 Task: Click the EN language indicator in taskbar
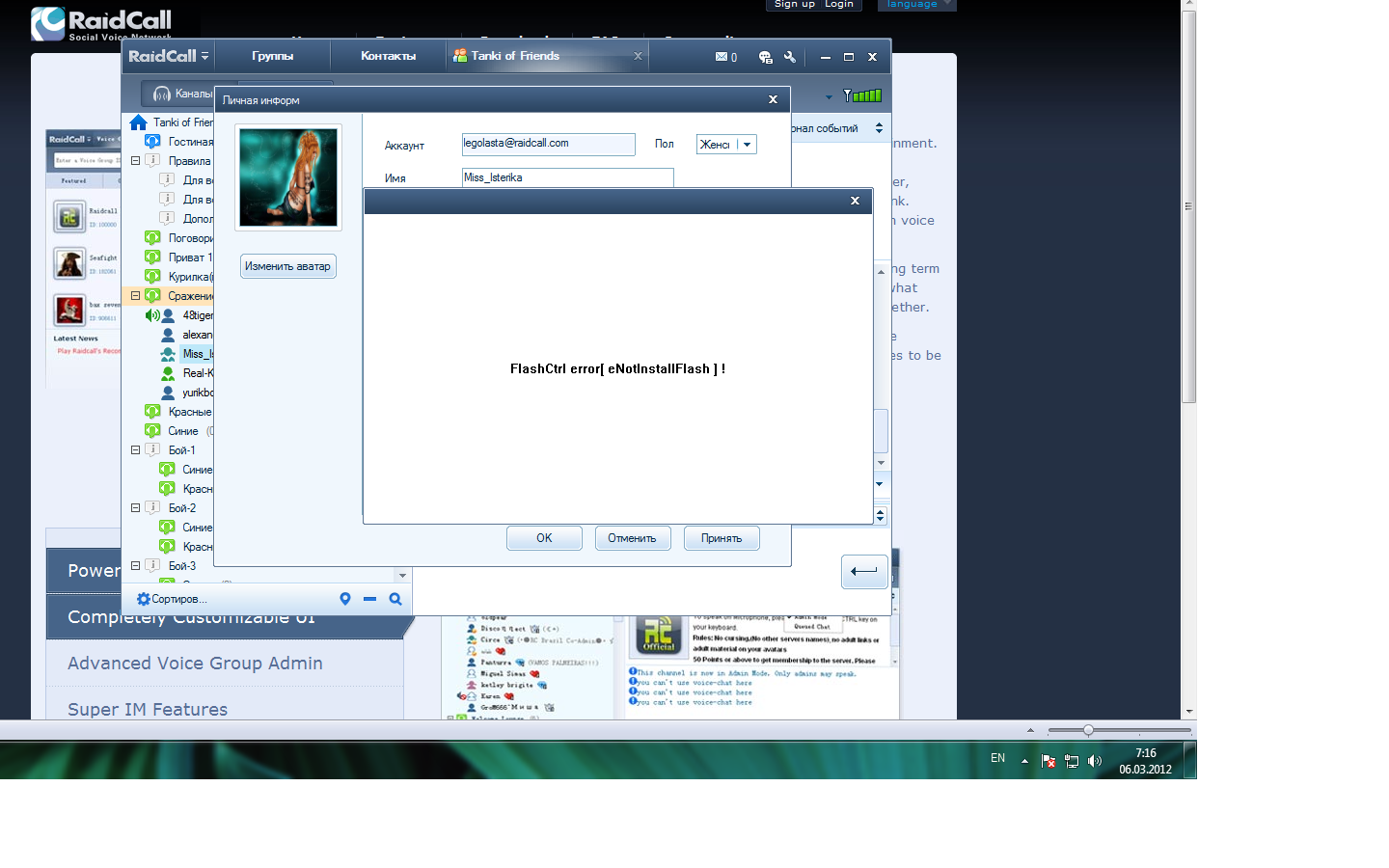(997, 758)
